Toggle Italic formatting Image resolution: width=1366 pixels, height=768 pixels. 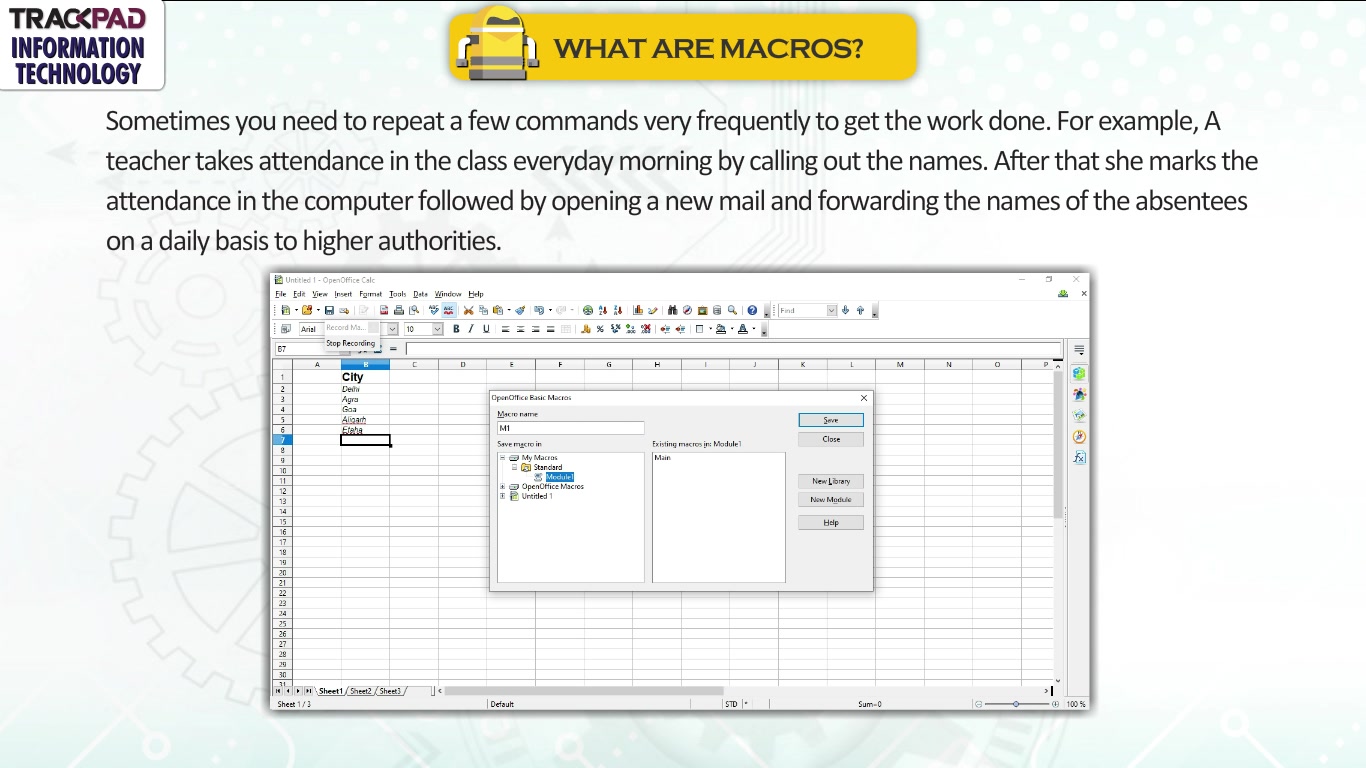(471, 329)
